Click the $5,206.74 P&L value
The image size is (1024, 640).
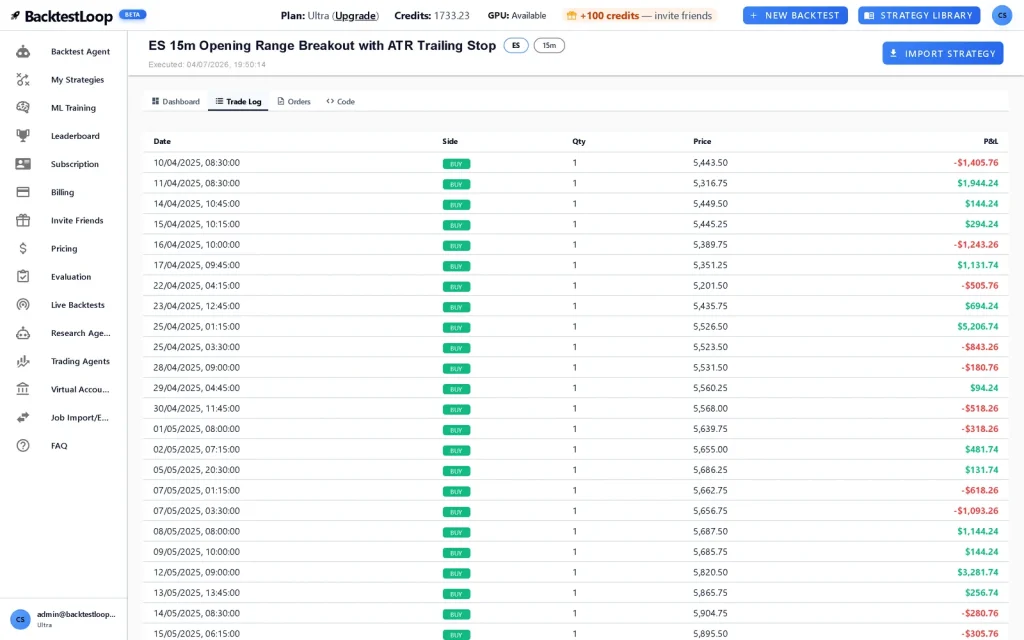pos(978,327)
